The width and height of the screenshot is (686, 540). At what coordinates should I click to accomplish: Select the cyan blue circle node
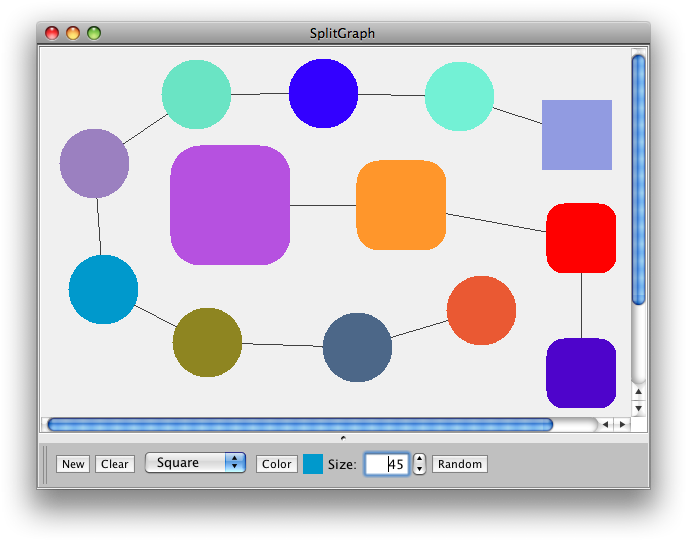[103, 289]
